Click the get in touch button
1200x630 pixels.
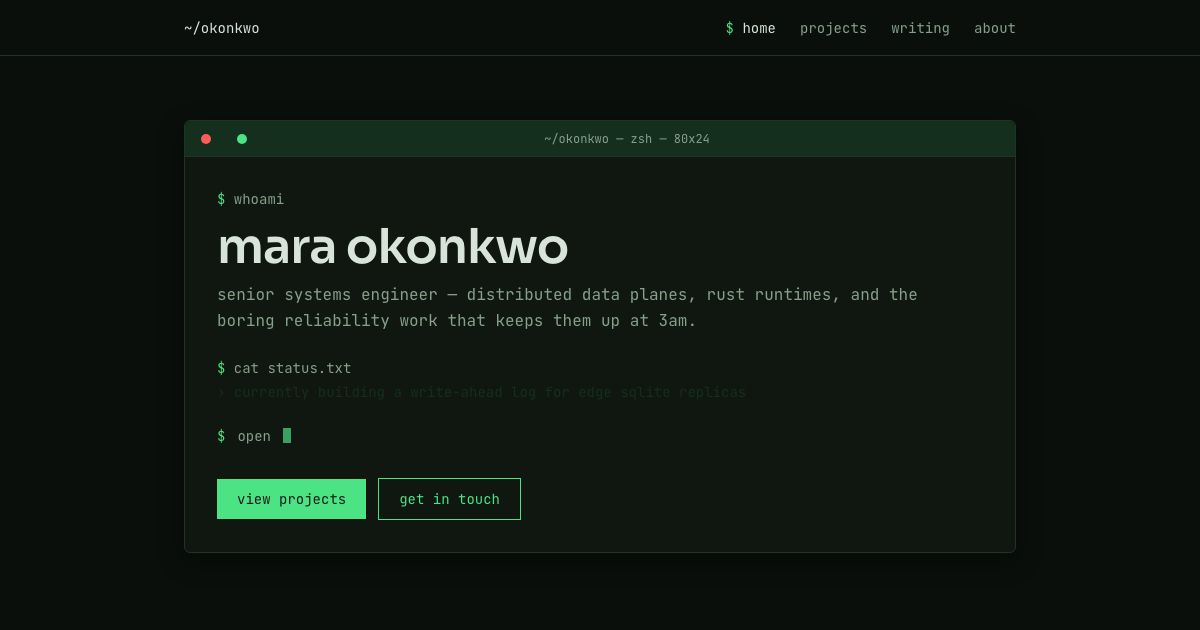click(449, 499)
